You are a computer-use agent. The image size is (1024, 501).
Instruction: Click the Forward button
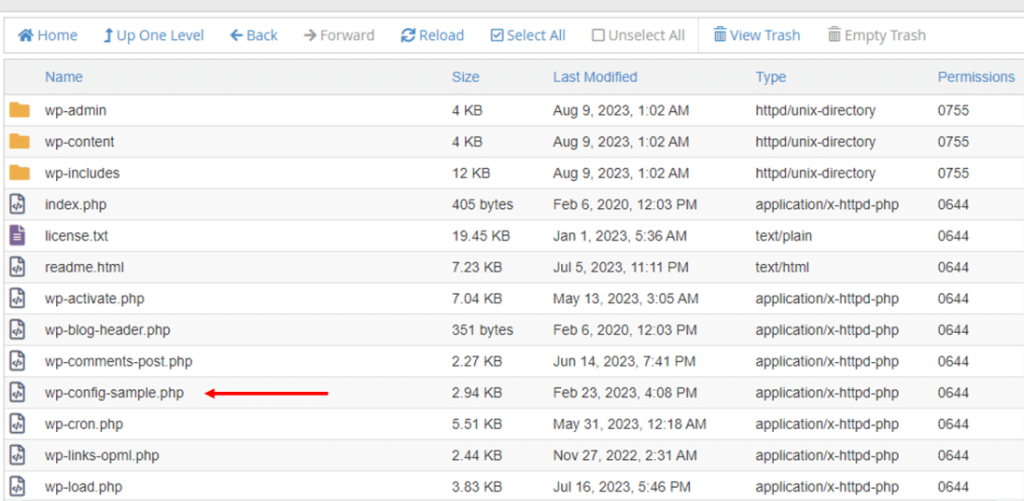[x=340, y=35]
